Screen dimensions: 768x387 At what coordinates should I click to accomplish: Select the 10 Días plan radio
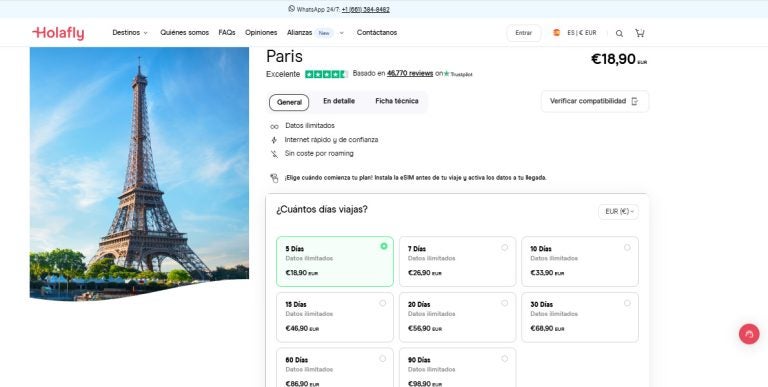627,248
